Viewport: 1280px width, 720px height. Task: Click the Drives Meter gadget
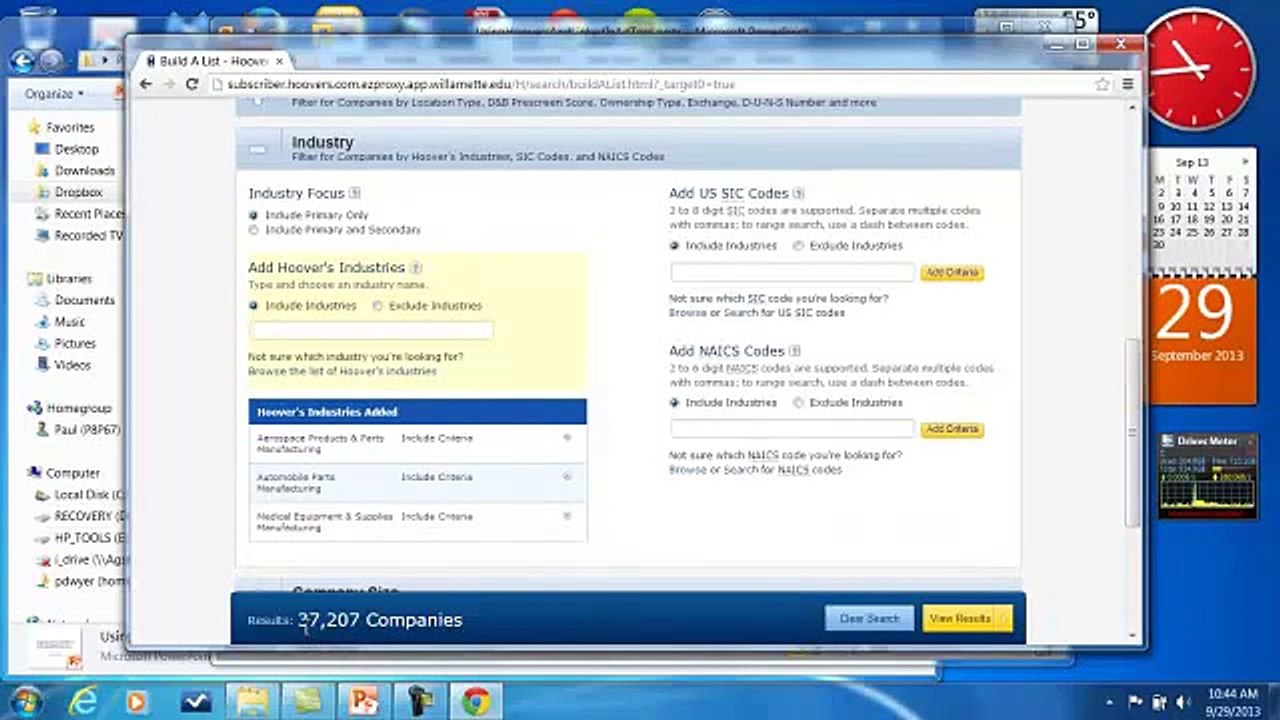1208,475
